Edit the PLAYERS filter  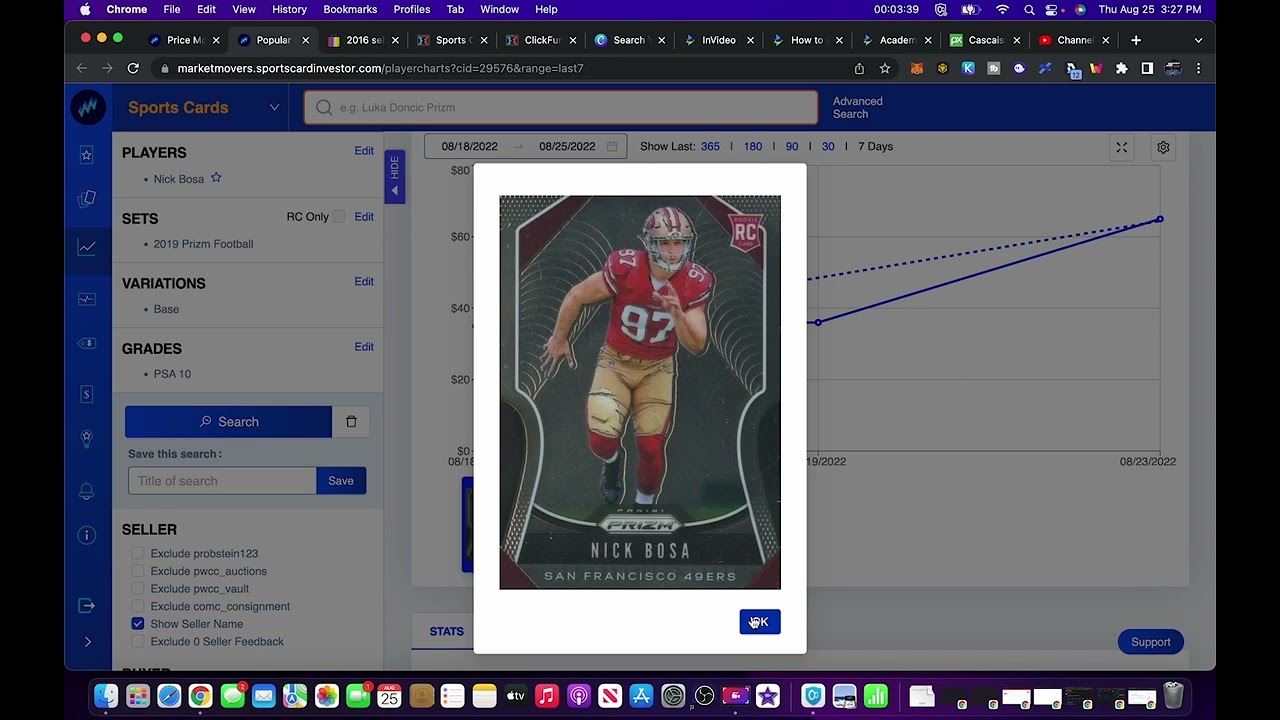[364, 151]
